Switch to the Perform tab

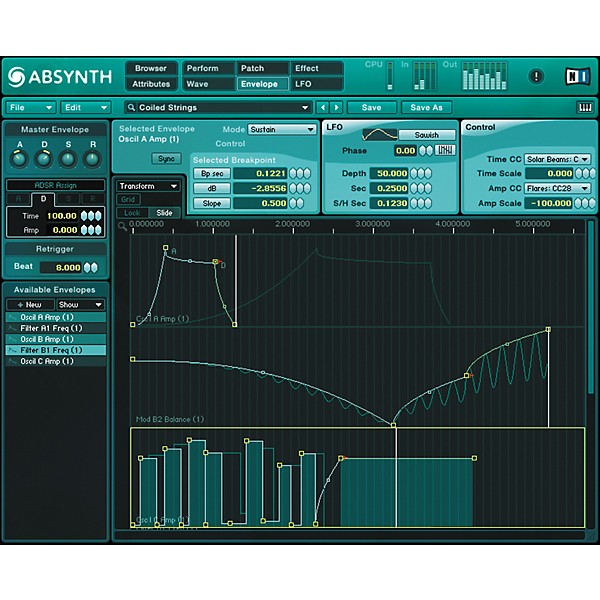click(208, 68)
